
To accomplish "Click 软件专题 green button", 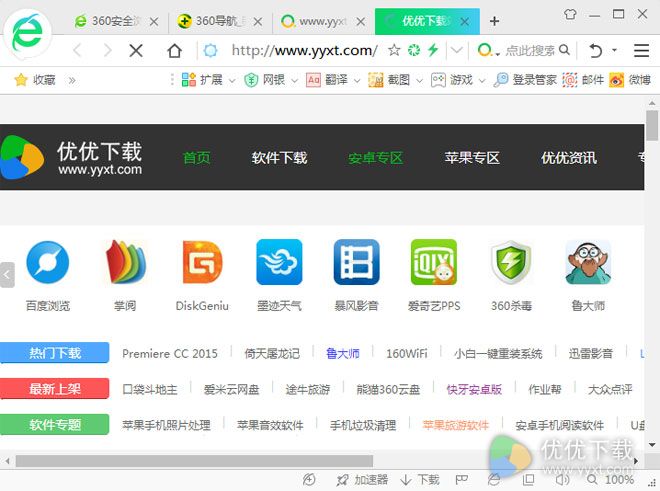I will [x=55, y=424].
